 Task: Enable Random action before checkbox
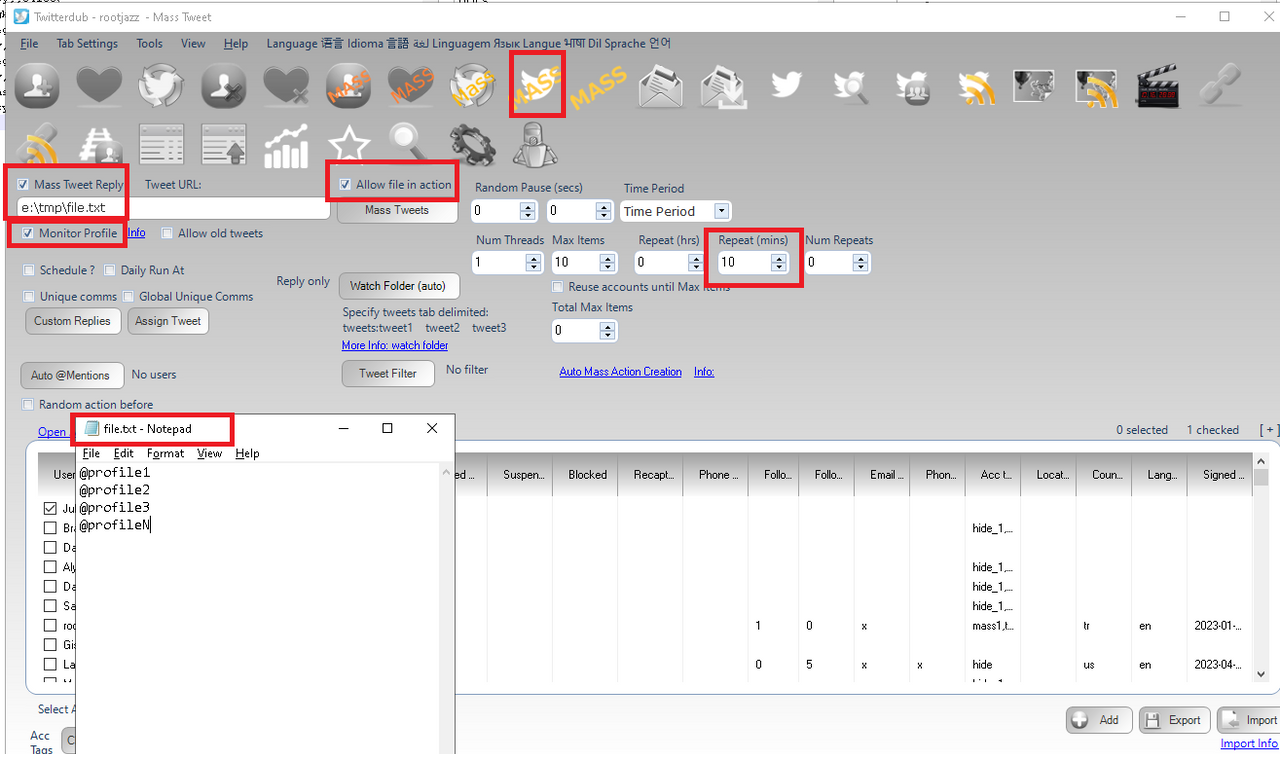pos(28,405)
